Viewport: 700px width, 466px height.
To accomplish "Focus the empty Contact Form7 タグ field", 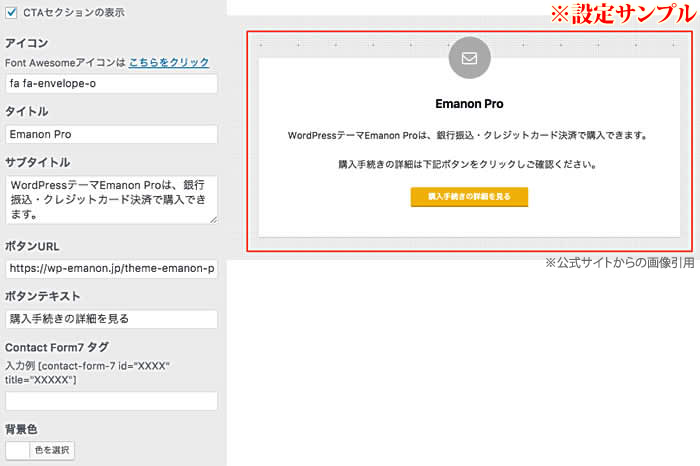I will [111, 401].
